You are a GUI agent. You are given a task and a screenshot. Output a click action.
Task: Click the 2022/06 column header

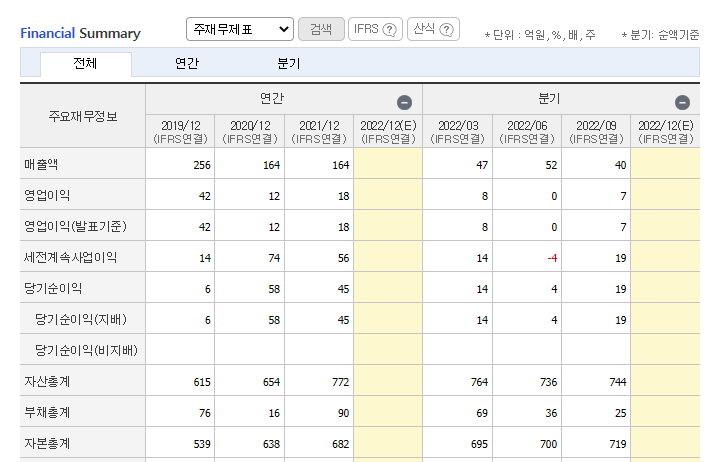(x=527, y=132)
